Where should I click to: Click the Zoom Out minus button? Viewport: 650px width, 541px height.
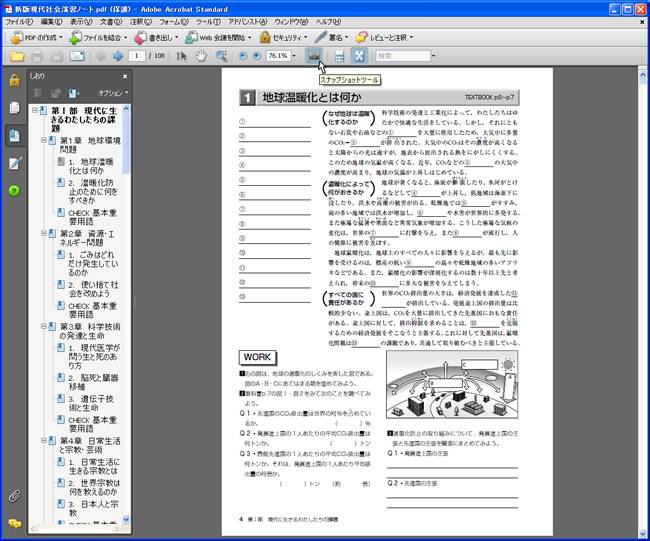pos(243,56)
